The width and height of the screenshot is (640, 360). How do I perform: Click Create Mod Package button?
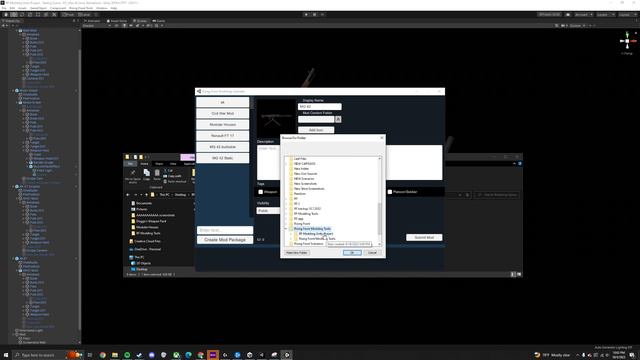click(225, 240)
